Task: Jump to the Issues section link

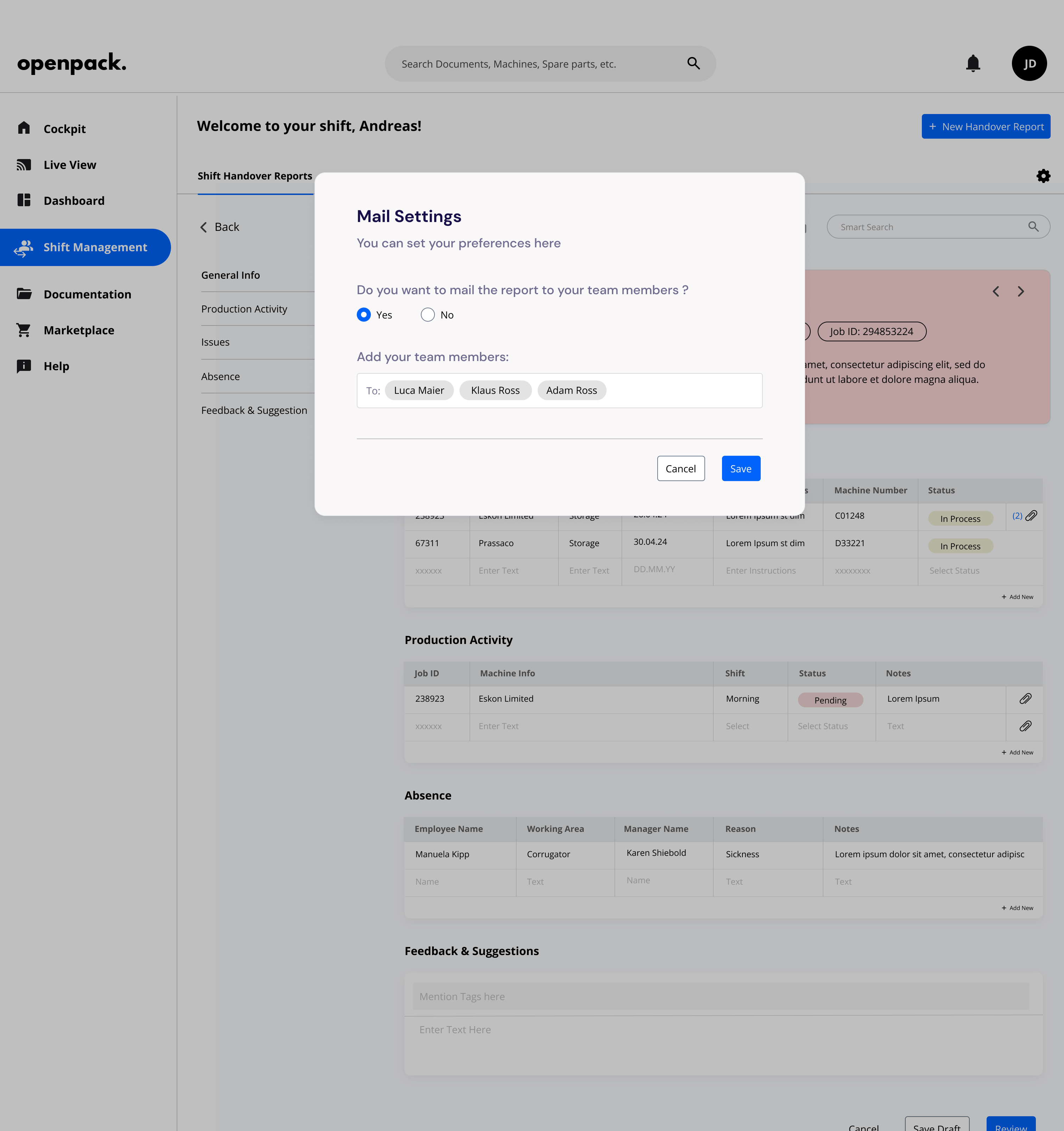Action: point(215,342)
